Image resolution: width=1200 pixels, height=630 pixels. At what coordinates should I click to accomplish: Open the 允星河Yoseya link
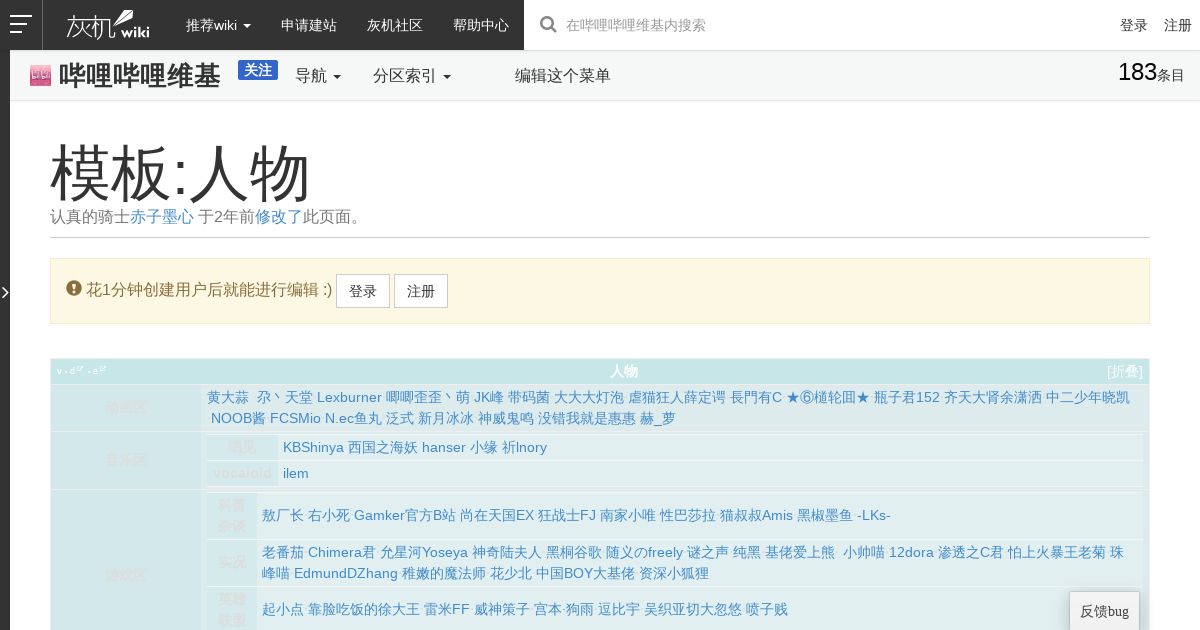point(424,552)
